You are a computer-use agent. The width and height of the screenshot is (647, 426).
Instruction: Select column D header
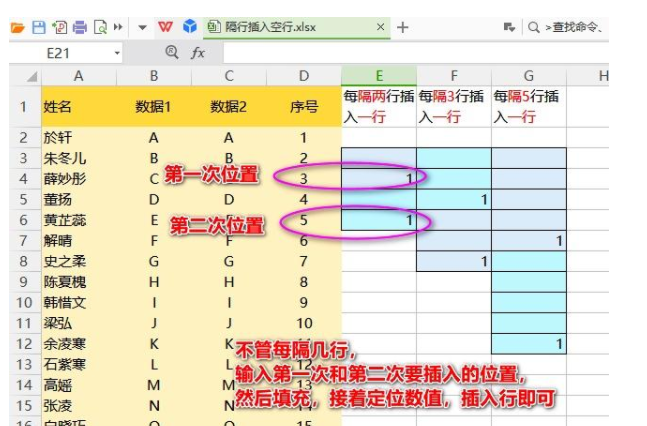pyautogui.click(x=304, y=76)
